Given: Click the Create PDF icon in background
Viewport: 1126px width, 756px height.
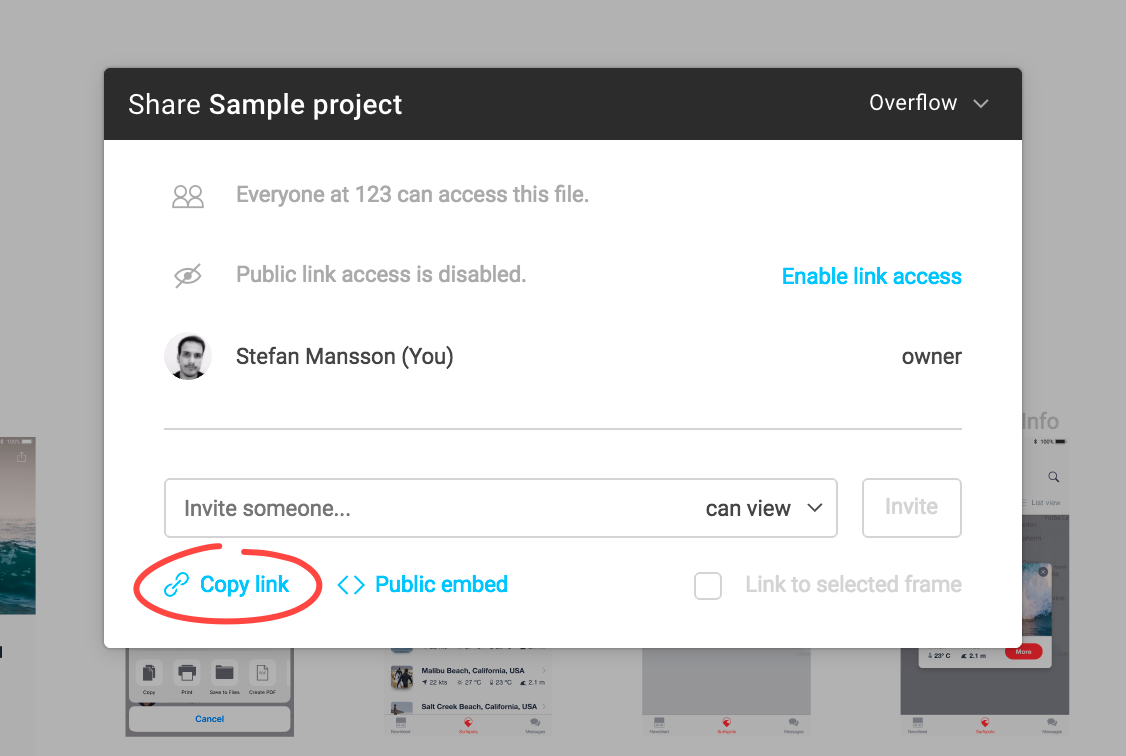Looking at the screenshot, I should click(x=262, y=671).
